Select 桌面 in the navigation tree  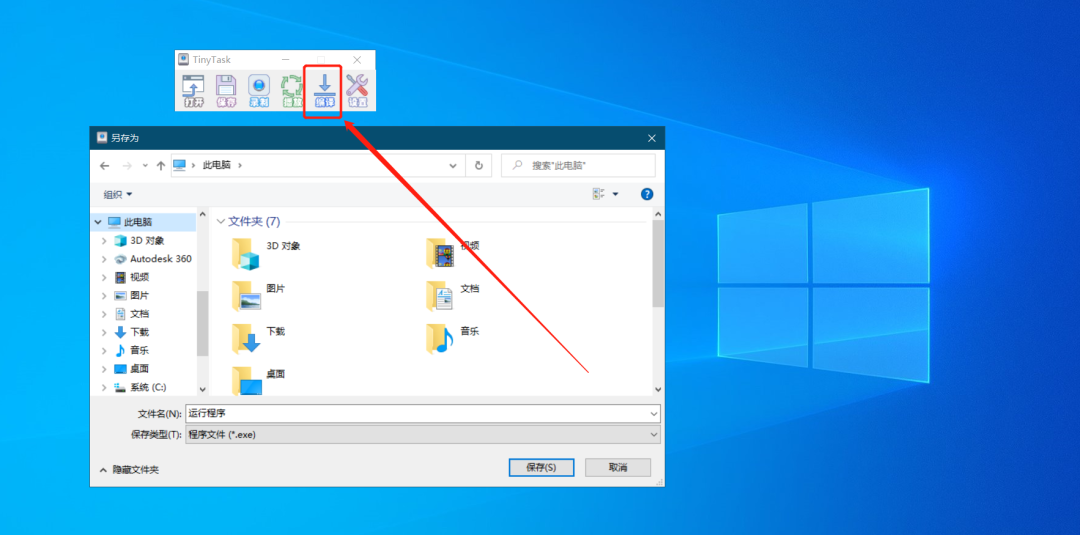139,368
